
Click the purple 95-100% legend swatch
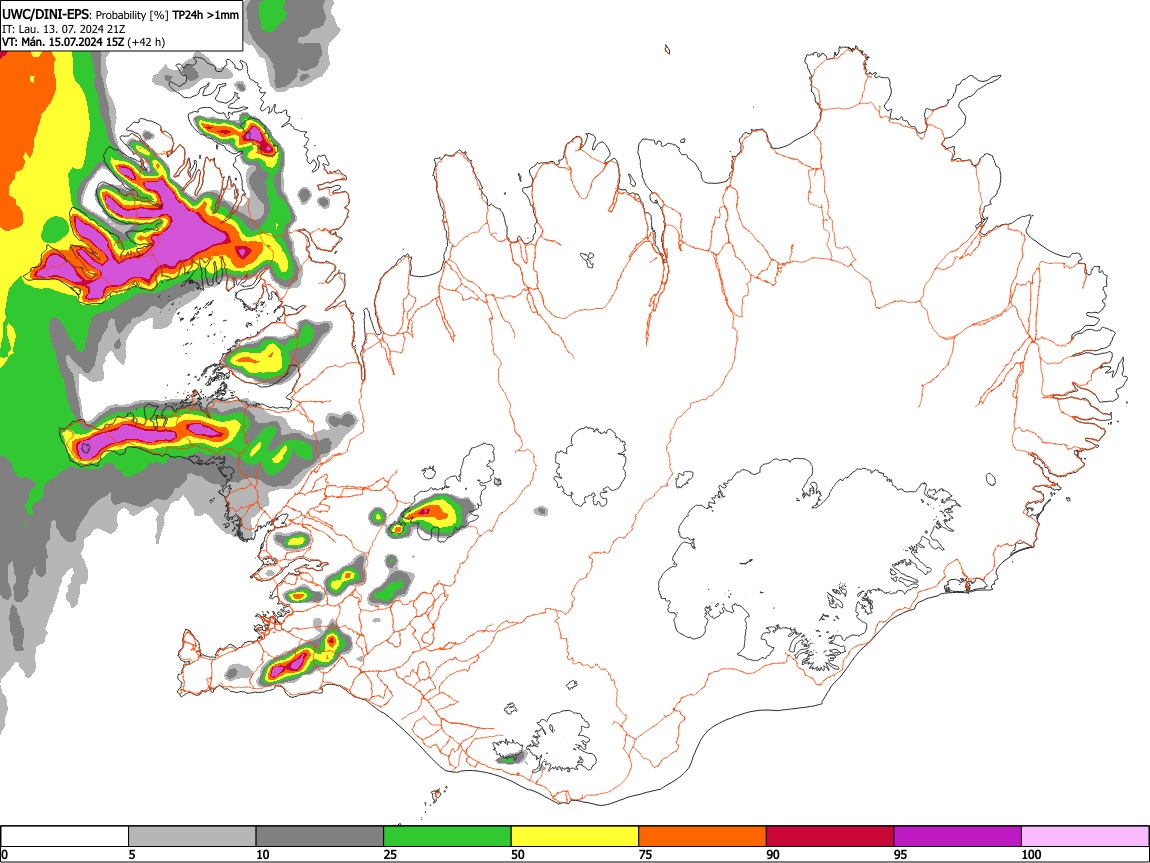958,837
